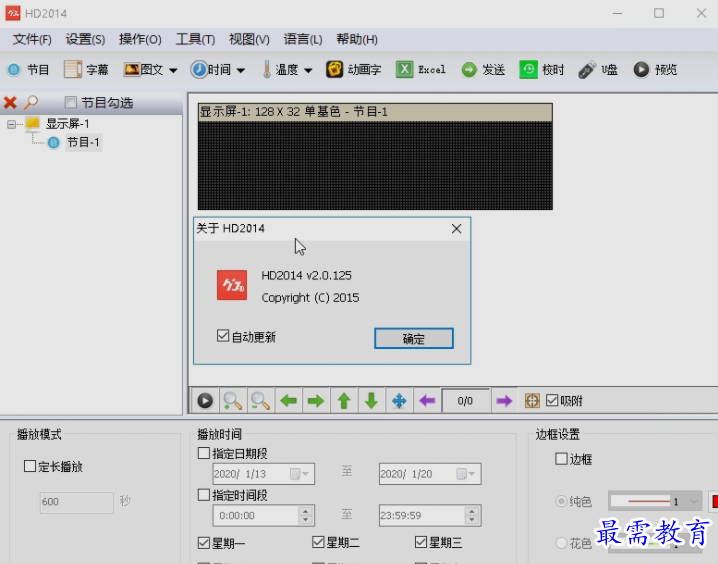Click the red border color swatch
The image size is (718, 564).
[713, 501]
